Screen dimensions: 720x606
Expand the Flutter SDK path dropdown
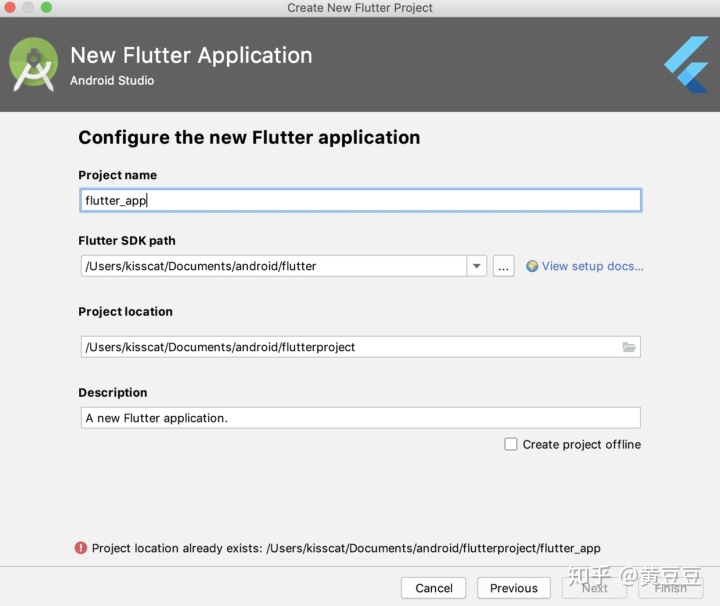(x=477, y=266)
